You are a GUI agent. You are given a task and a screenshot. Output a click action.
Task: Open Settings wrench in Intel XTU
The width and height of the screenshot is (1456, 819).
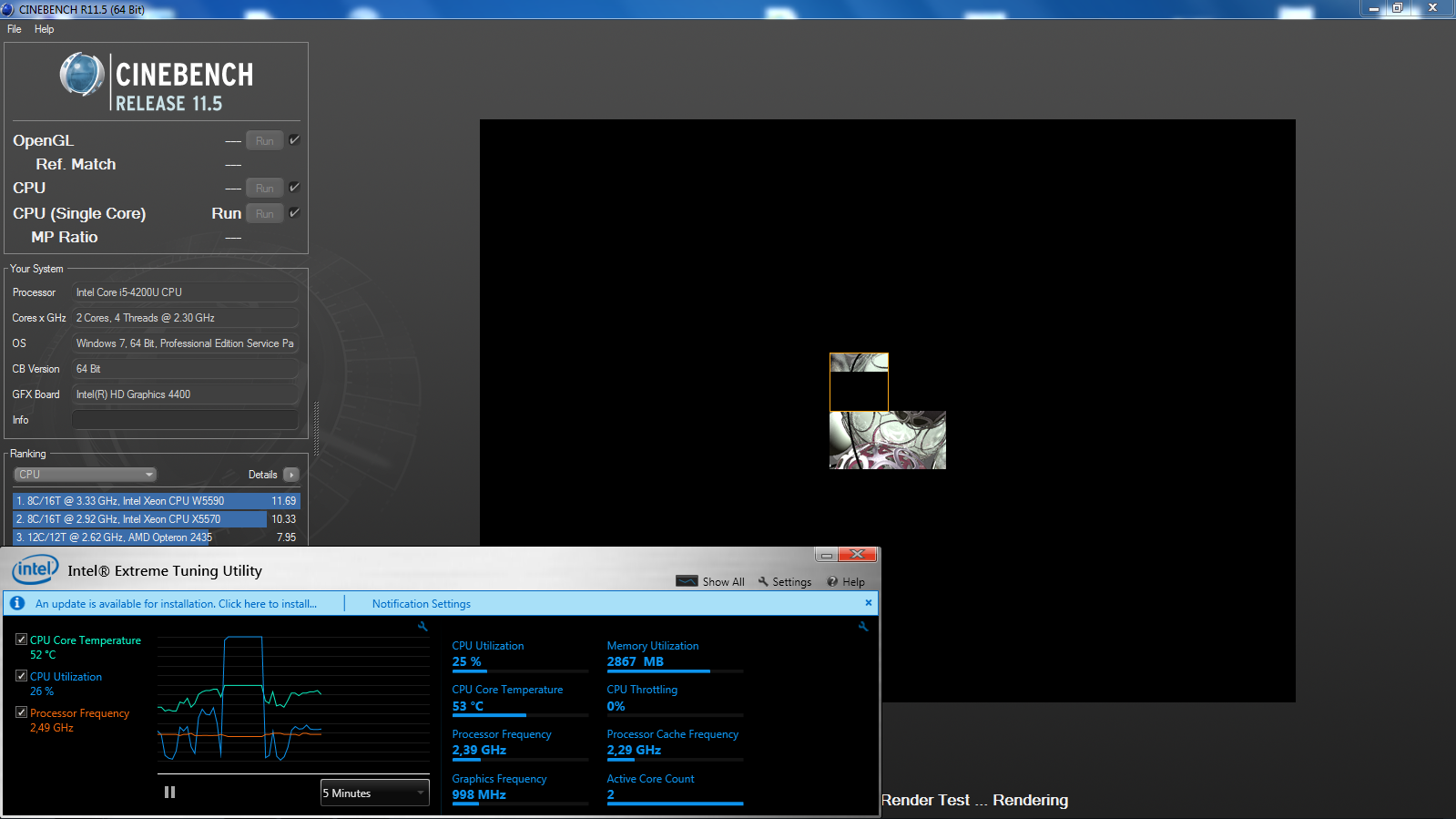click(784, 581)
